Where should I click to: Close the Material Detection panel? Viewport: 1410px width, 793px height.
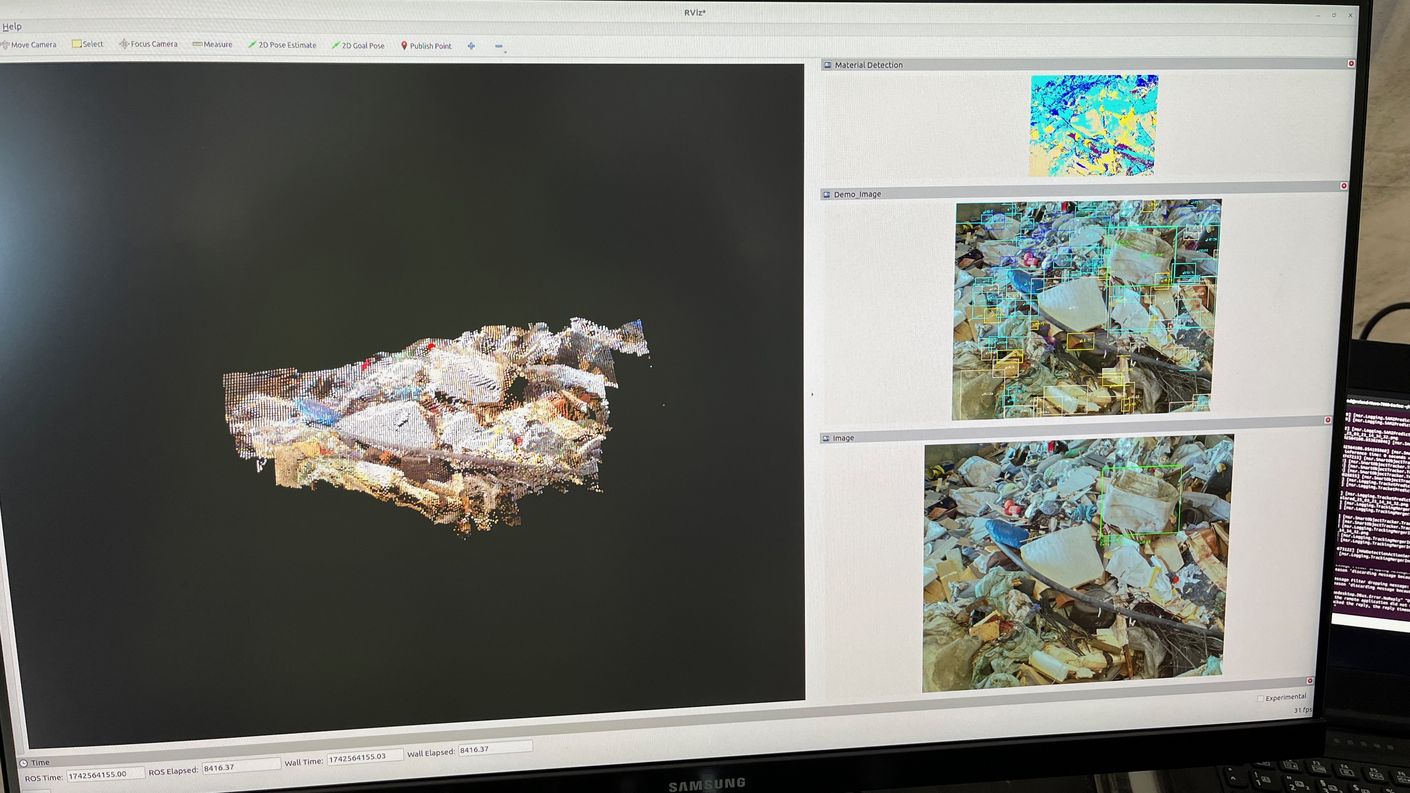(x=1351, y=63)
